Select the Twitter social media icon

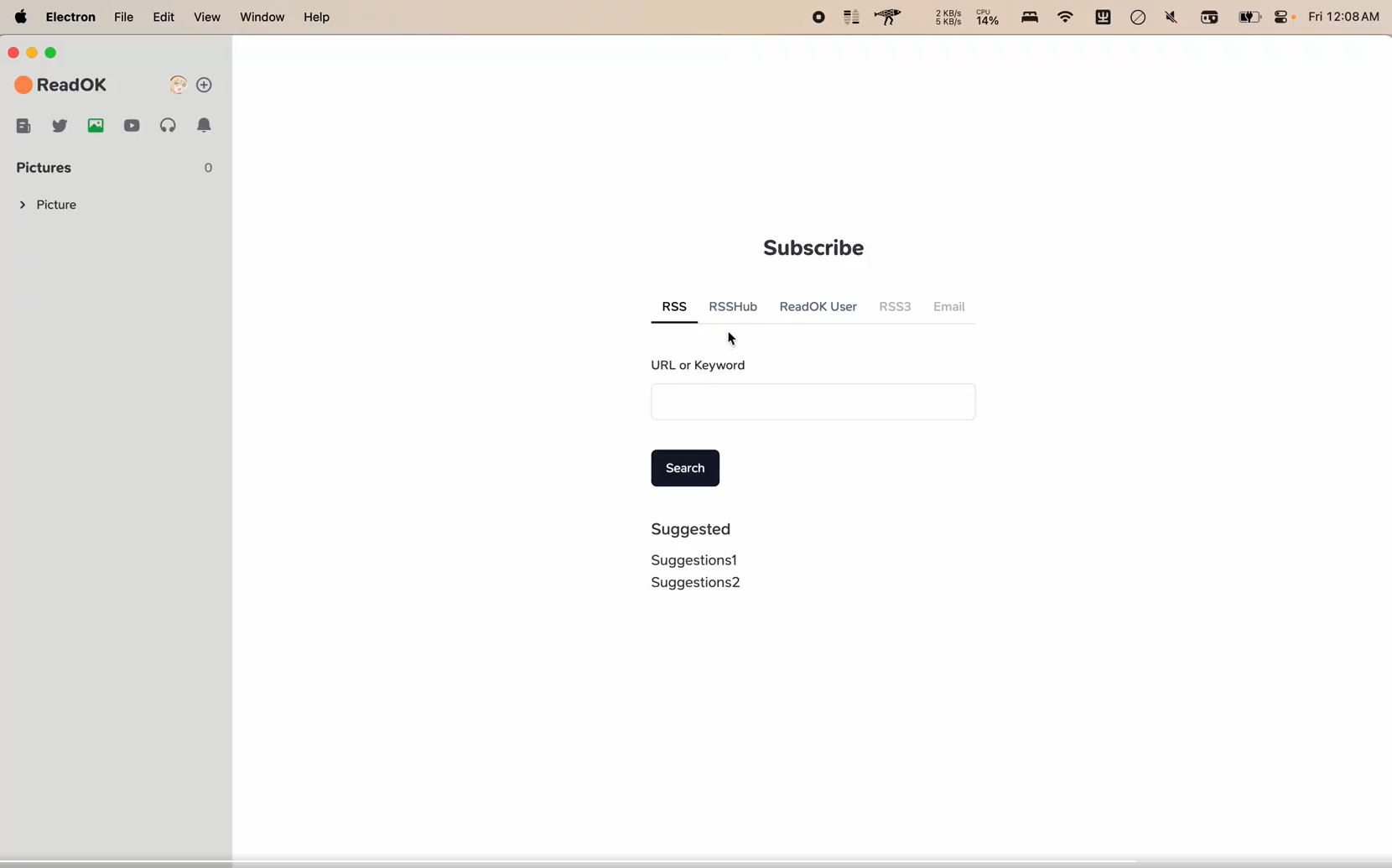(x=60, y=126)
